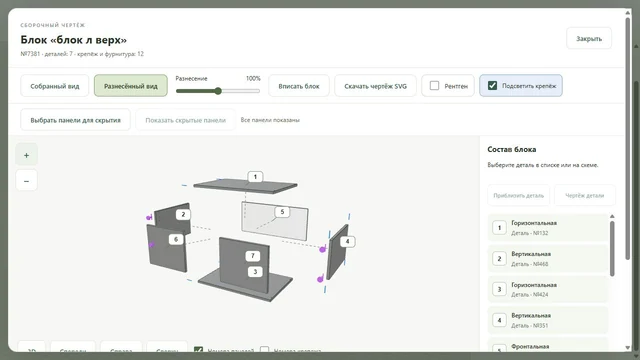Click the dialog scrollbar down arrow
The height and width of the screenshot is (360, 640).
tap(628, 348)
